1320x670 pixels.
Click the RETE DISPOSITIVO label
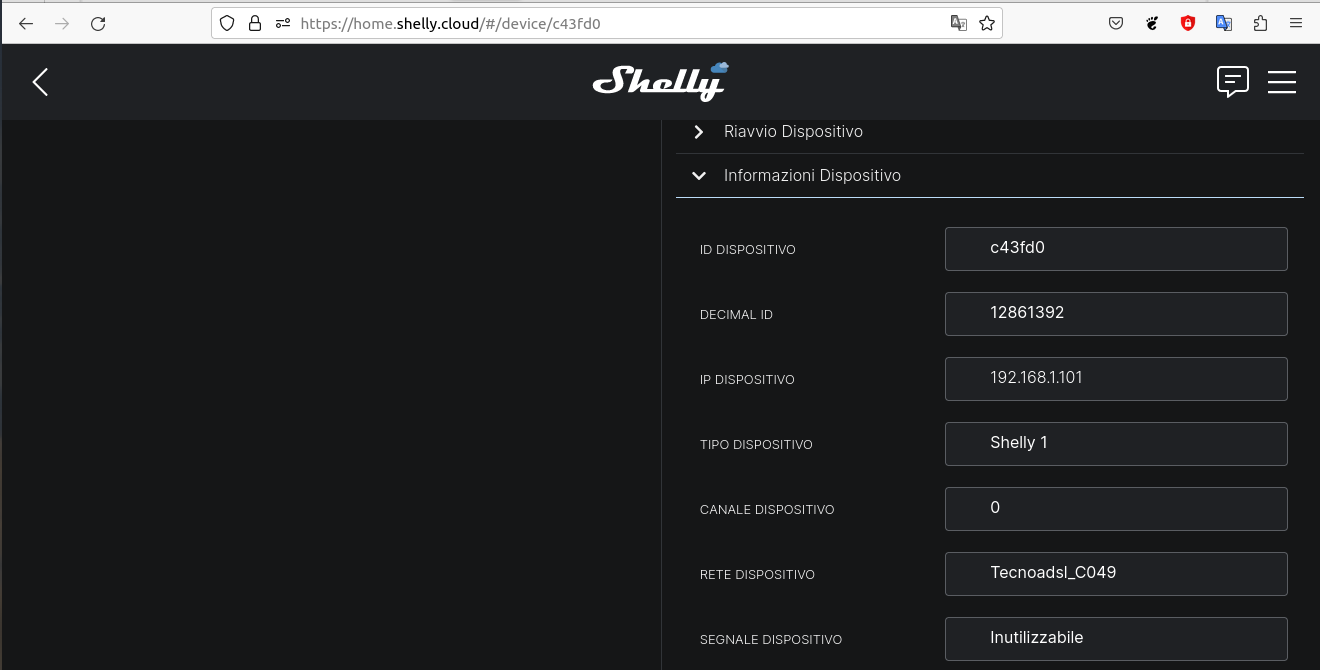coord(757,575)
